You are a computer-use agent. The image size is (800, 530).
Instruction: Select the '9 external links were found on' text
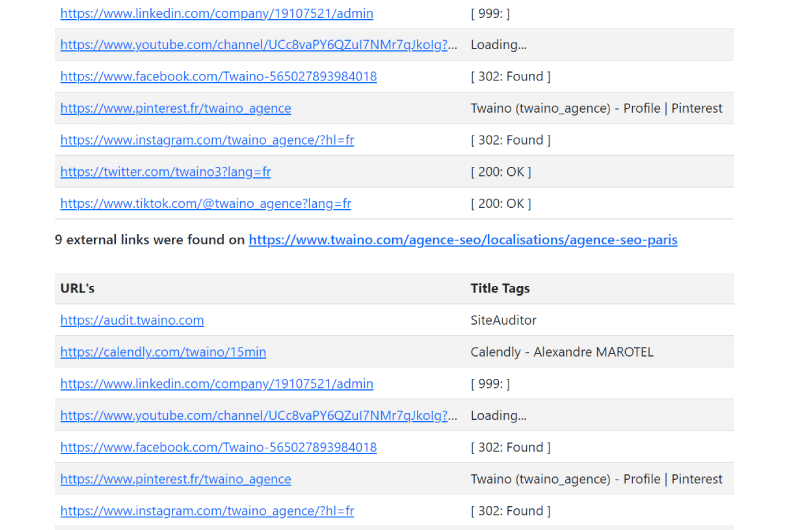150,240
